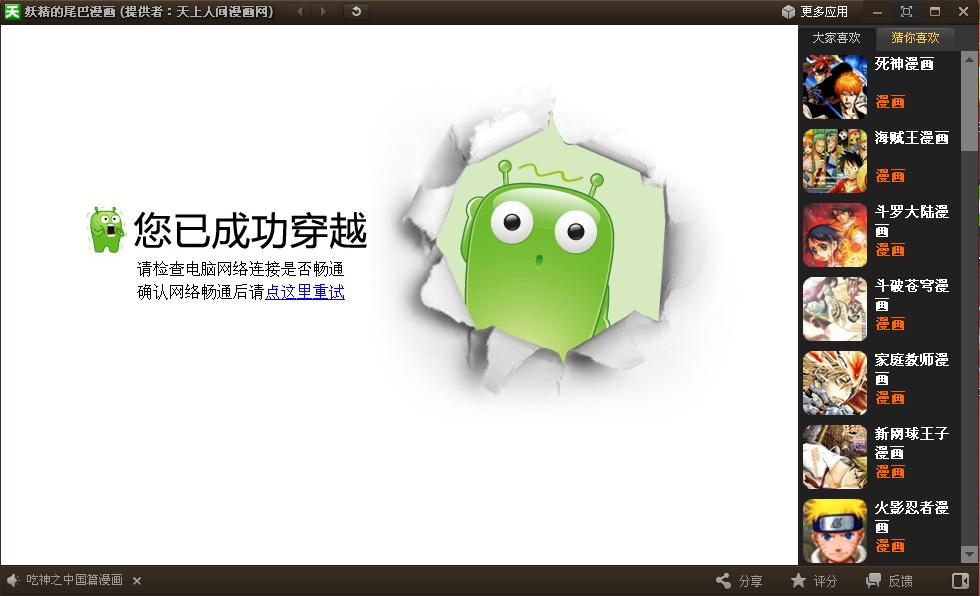The image size is (980, 596).
Task: Click the speaker icon in bottom bar
Action: point(13,580)
